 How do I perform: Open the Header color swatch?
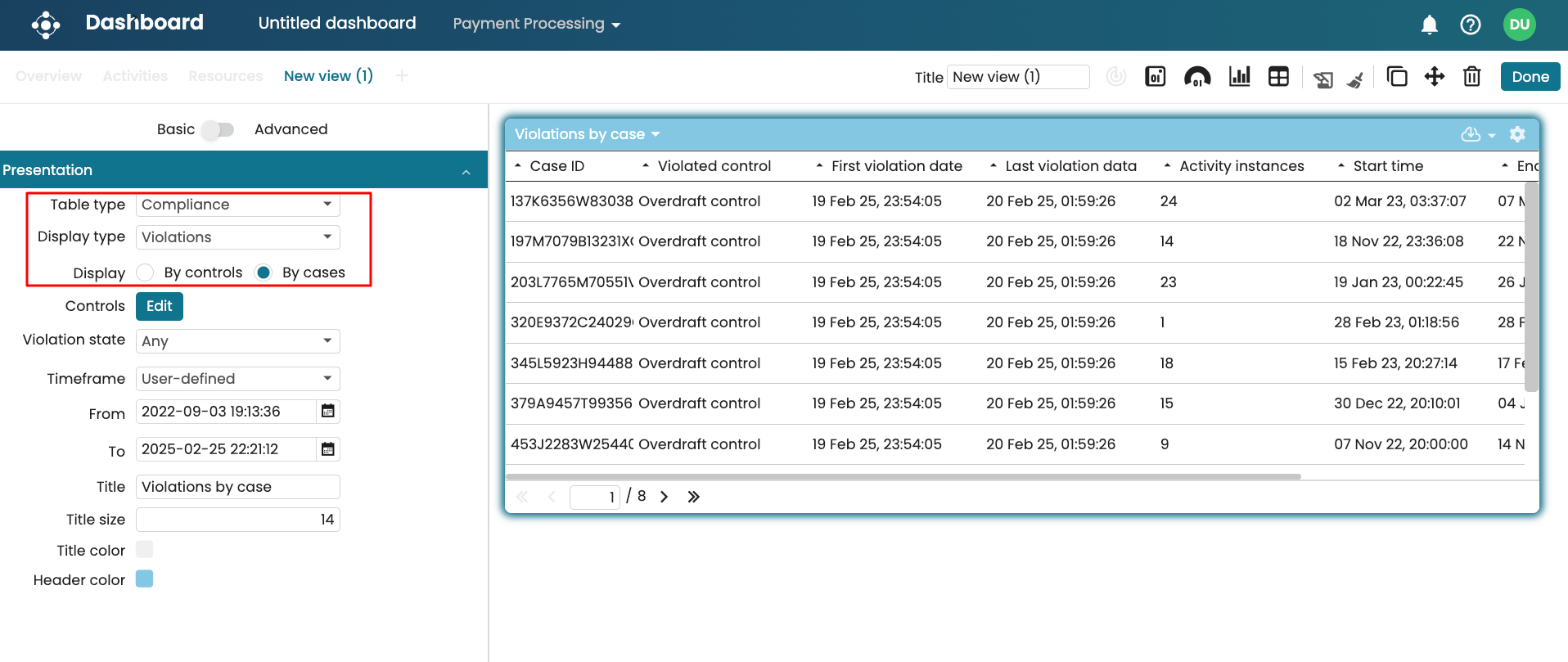[x=144, y=579]
